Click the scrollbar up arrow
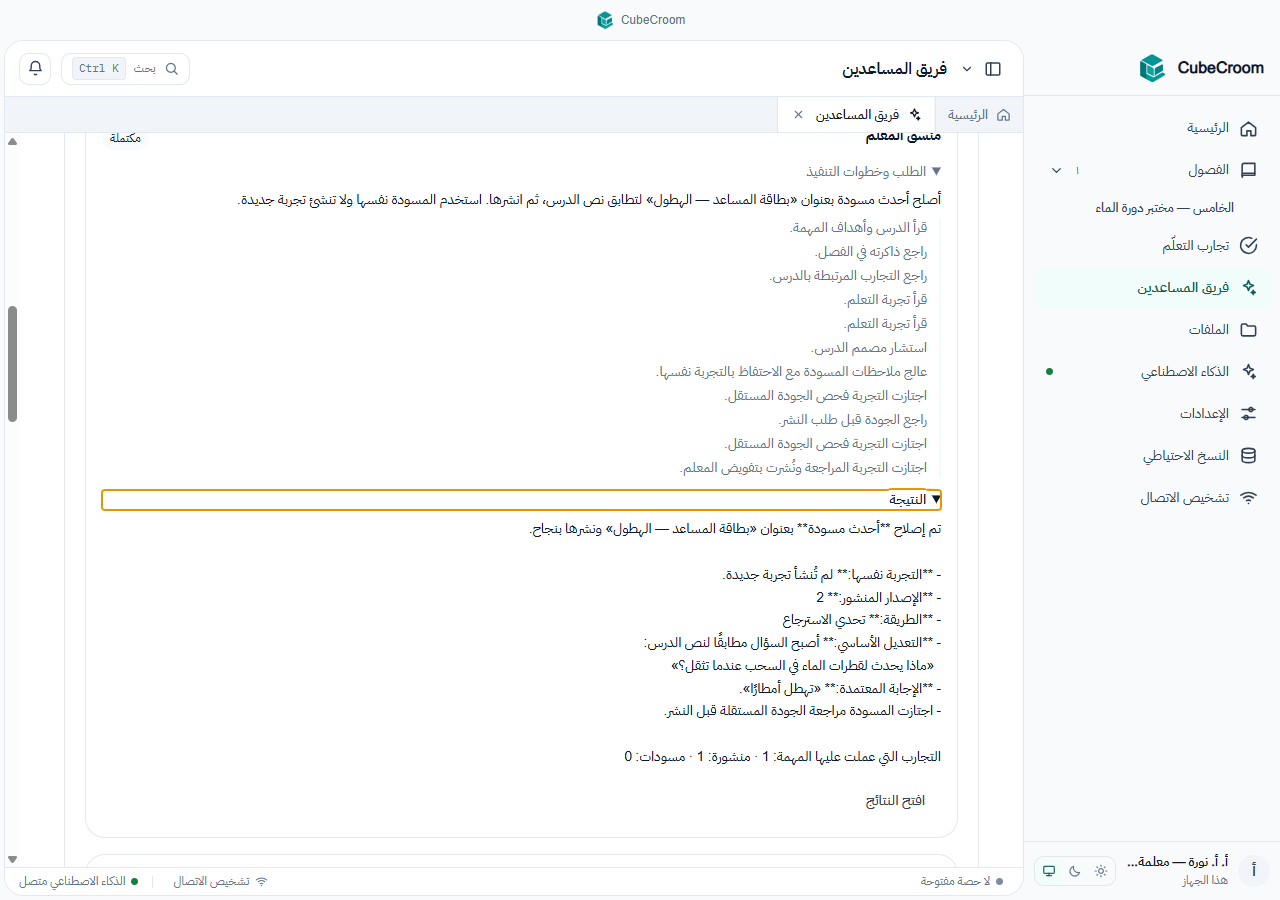Image resolution: width=1280 pixels, height=900 pixels. pos(12,141)
